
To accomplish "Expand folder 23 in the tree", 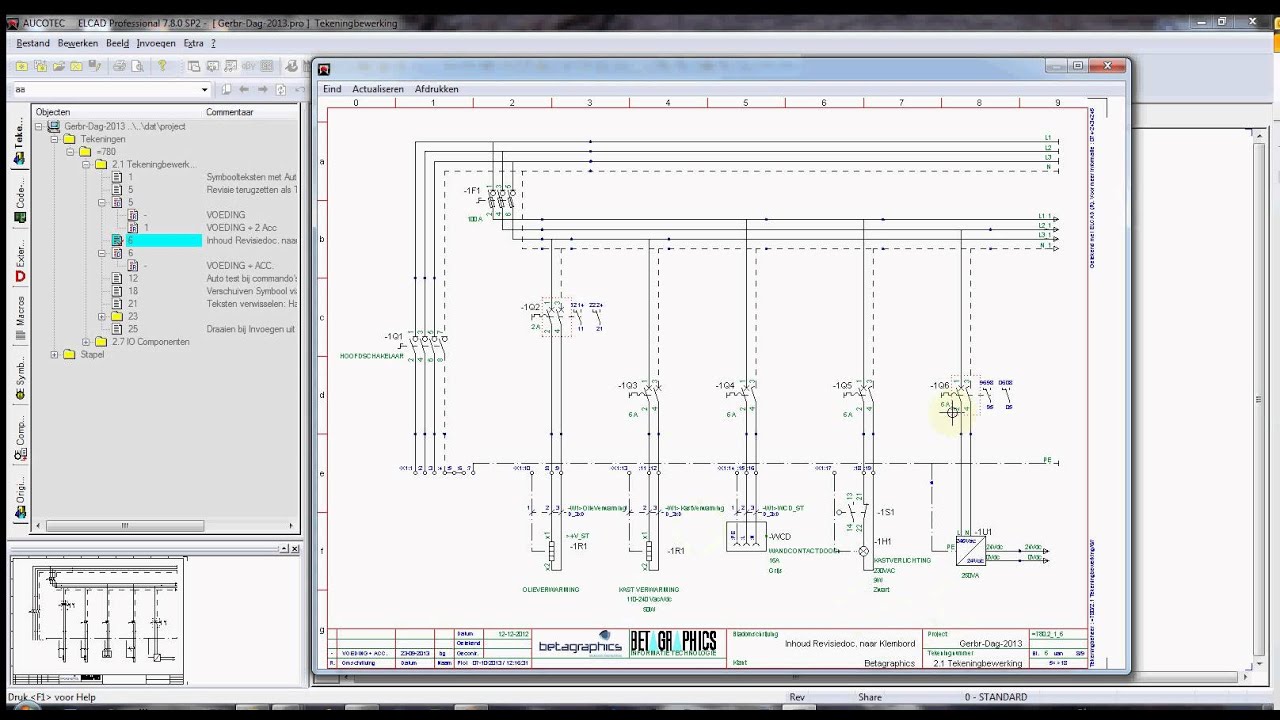I will (102, 316).
